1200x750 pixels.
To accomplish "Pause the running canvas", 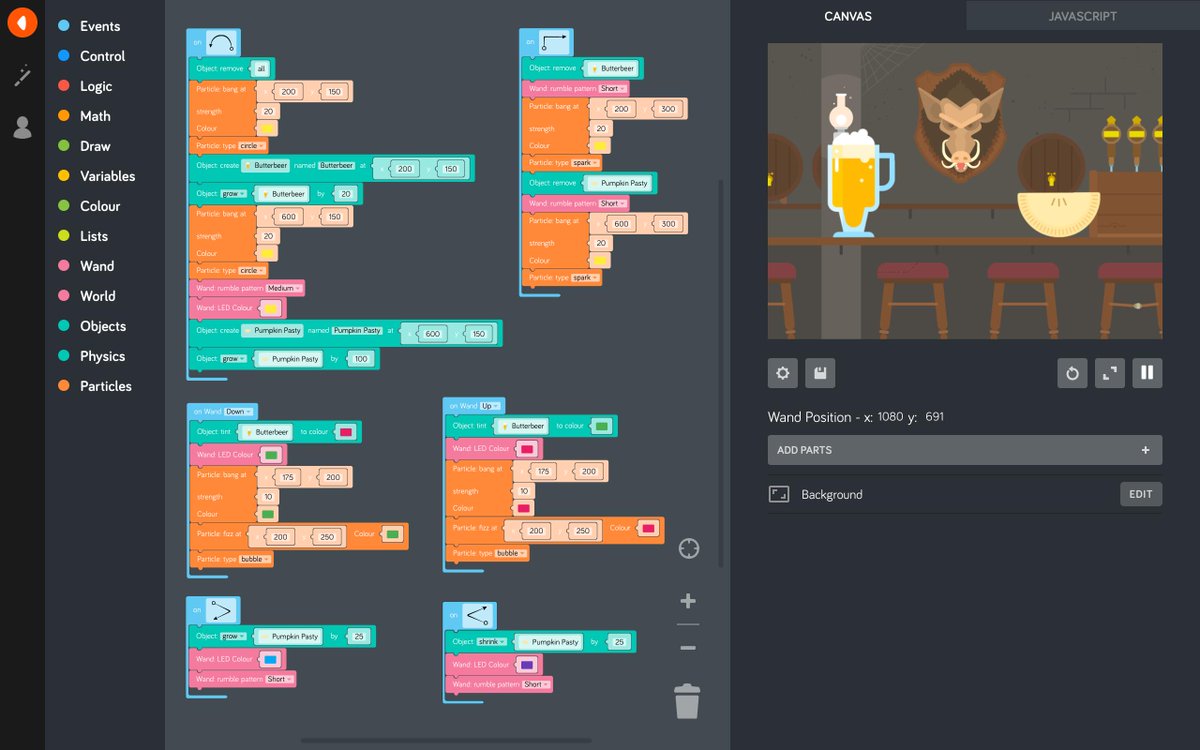I will click(x=1146, y=372).
